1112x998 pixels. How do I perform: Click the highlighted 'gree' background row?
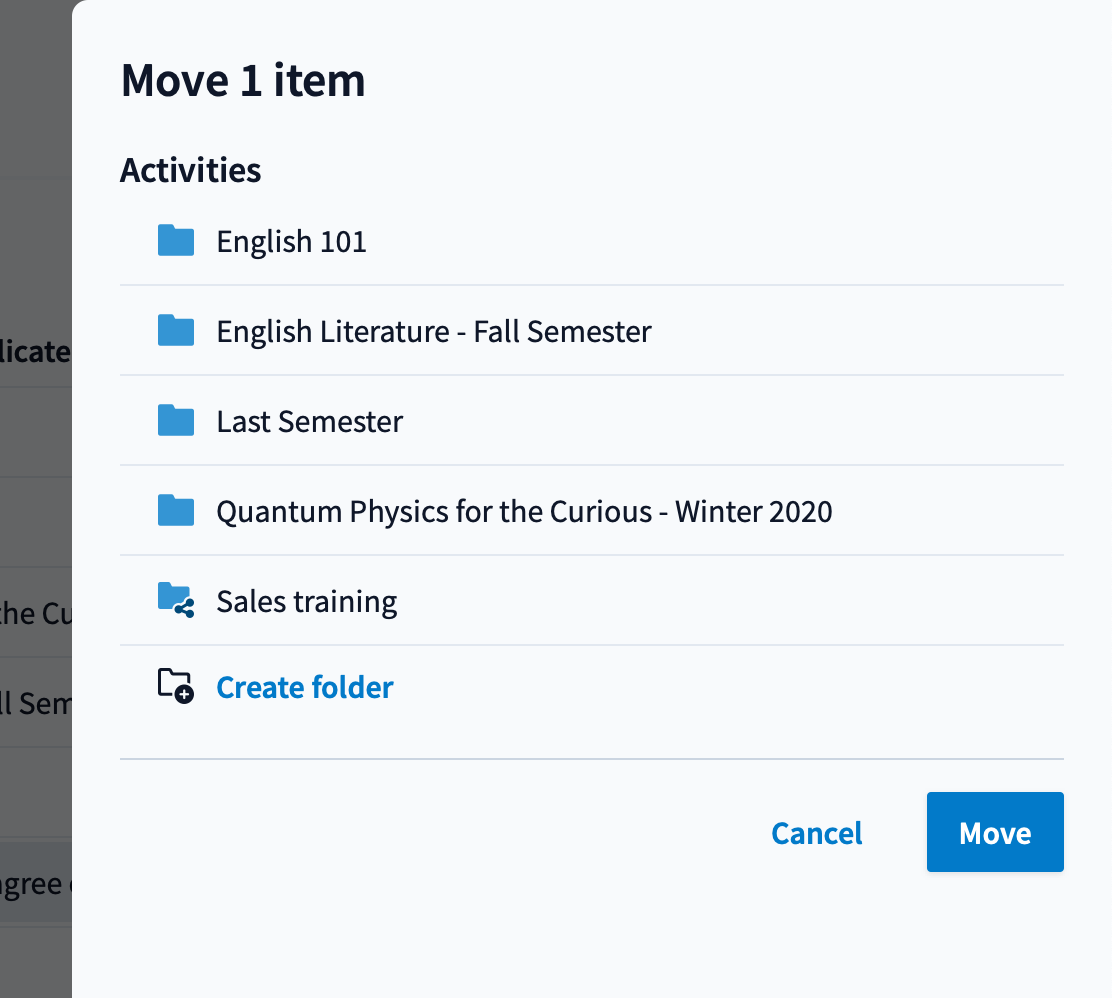[x=35, y=883]
